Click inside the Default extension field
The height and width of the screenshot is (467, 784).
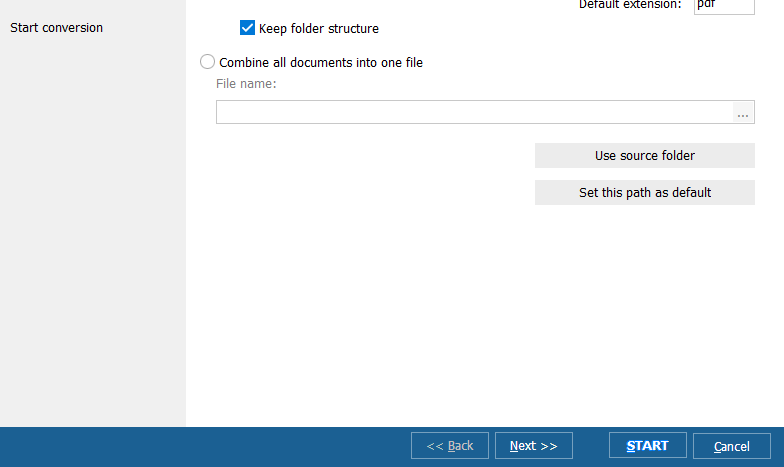[x=723, y=5]
